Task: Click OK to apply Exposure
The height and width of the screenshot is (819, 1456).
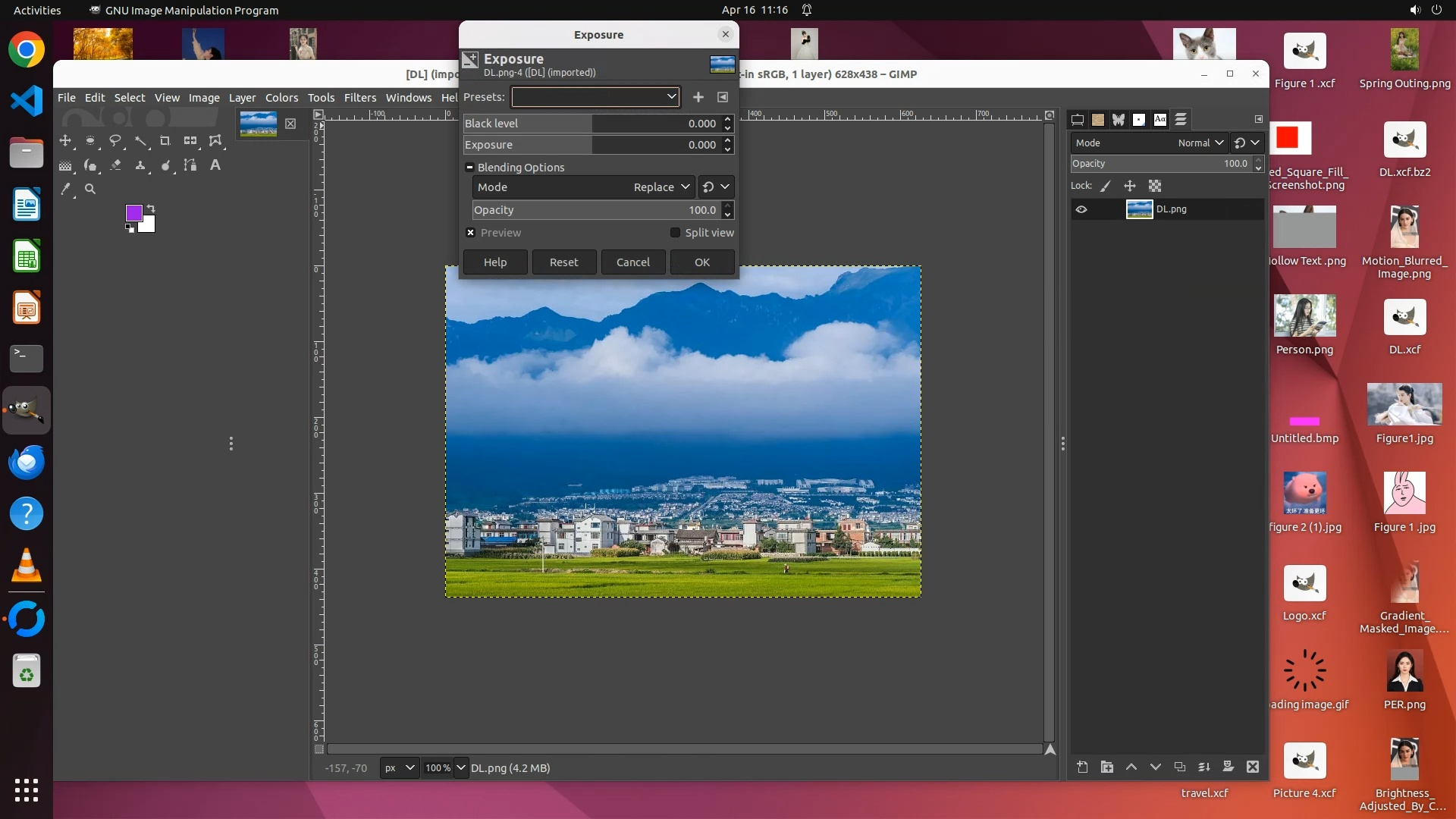Action: click(701, 262)
